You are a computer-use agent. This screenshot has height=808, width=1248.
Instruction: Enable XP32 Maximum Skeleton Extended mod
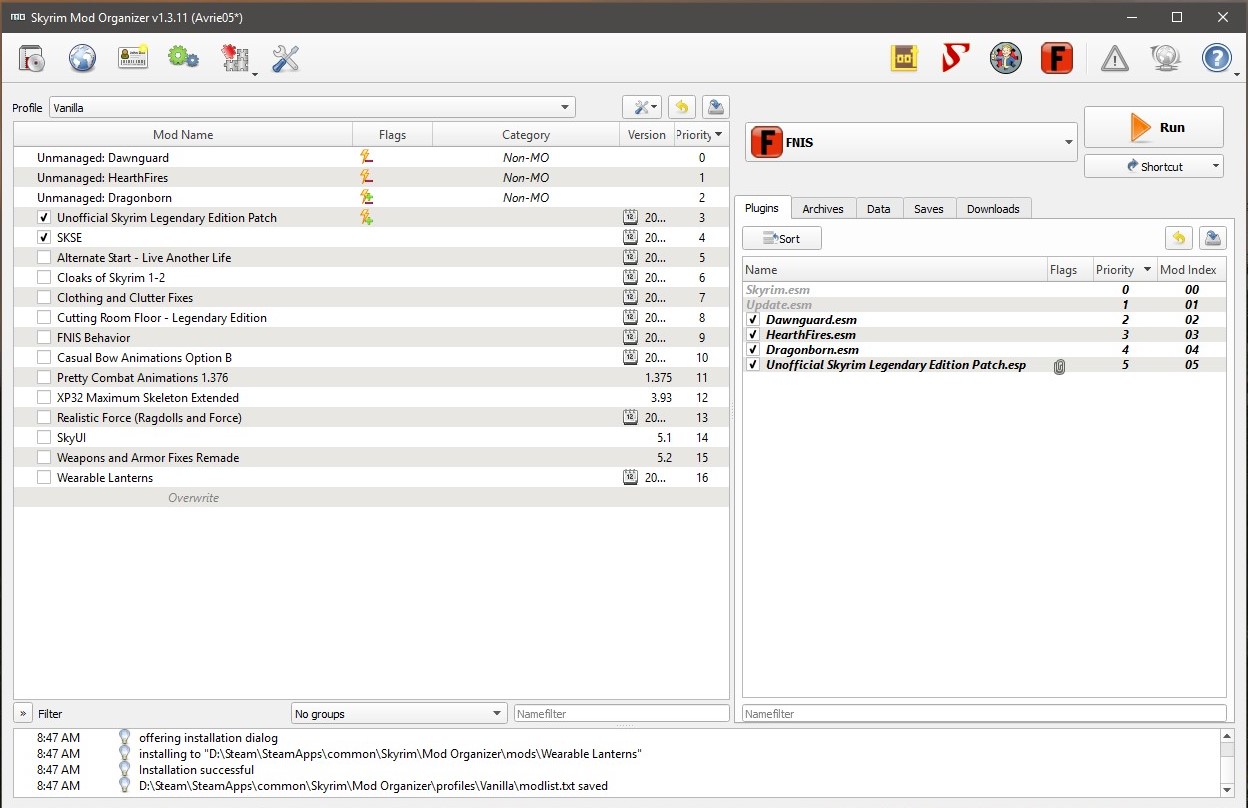pos(44,397)
